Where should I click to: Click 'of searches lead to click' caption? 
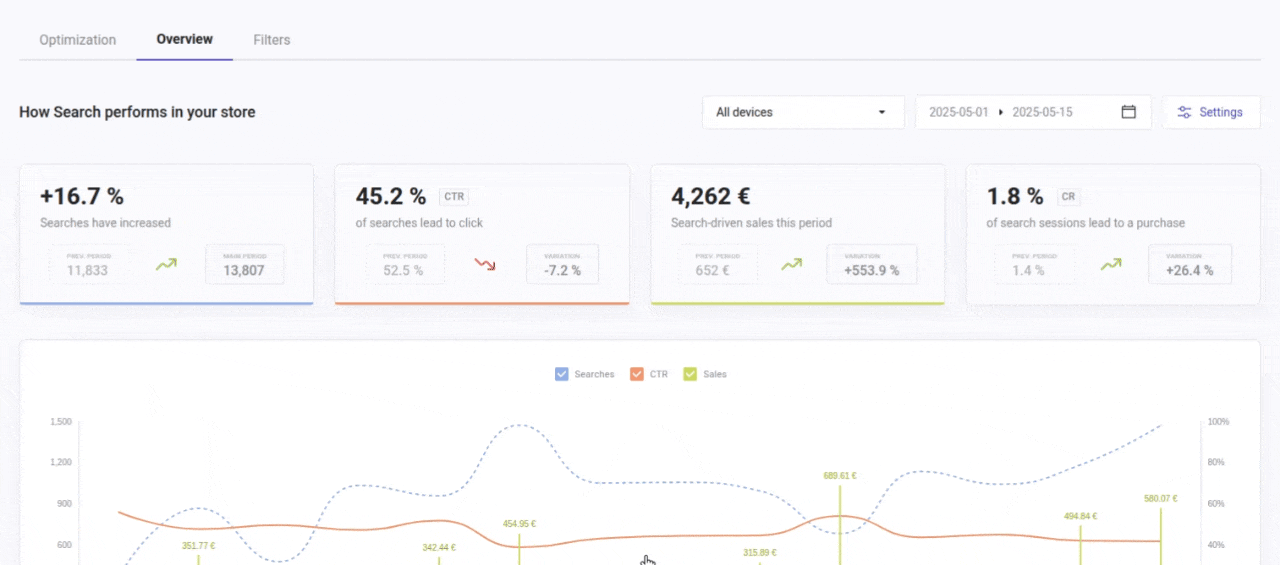click(419, 223)
